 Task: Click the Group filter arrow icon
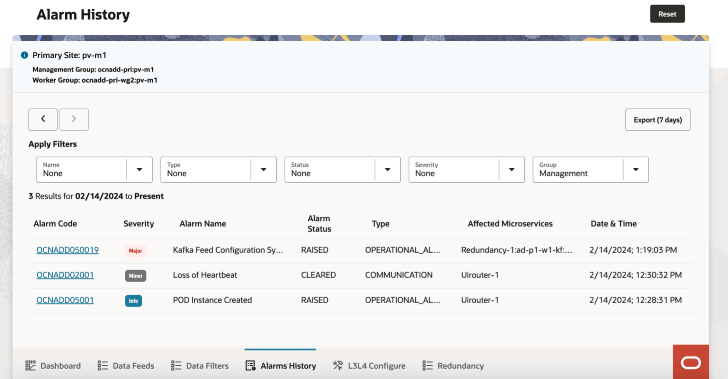pyautogui.click(x=636, y=170)
